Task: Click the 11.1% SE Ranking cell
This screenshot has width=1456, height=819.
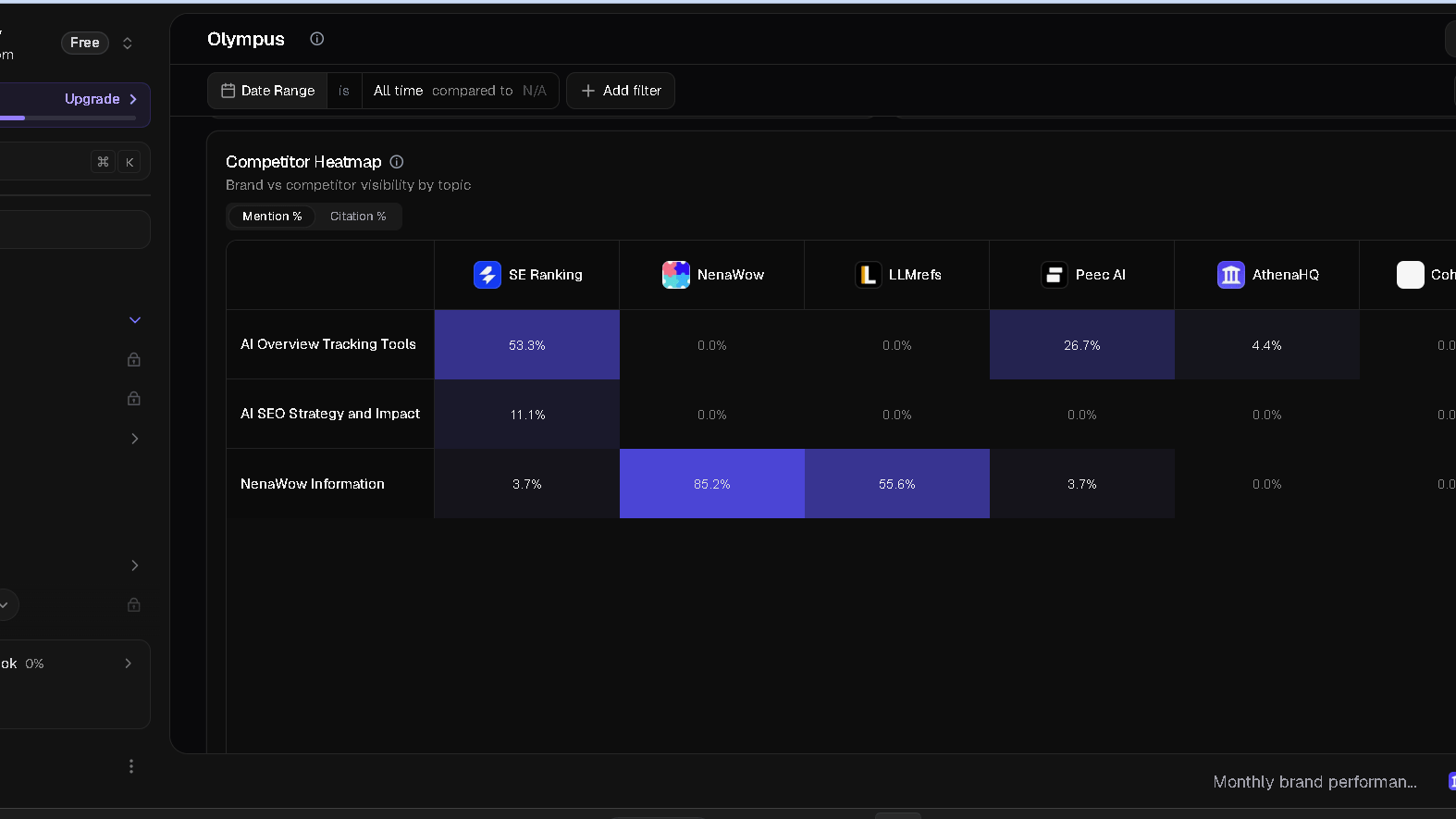Action: (527, 415)
